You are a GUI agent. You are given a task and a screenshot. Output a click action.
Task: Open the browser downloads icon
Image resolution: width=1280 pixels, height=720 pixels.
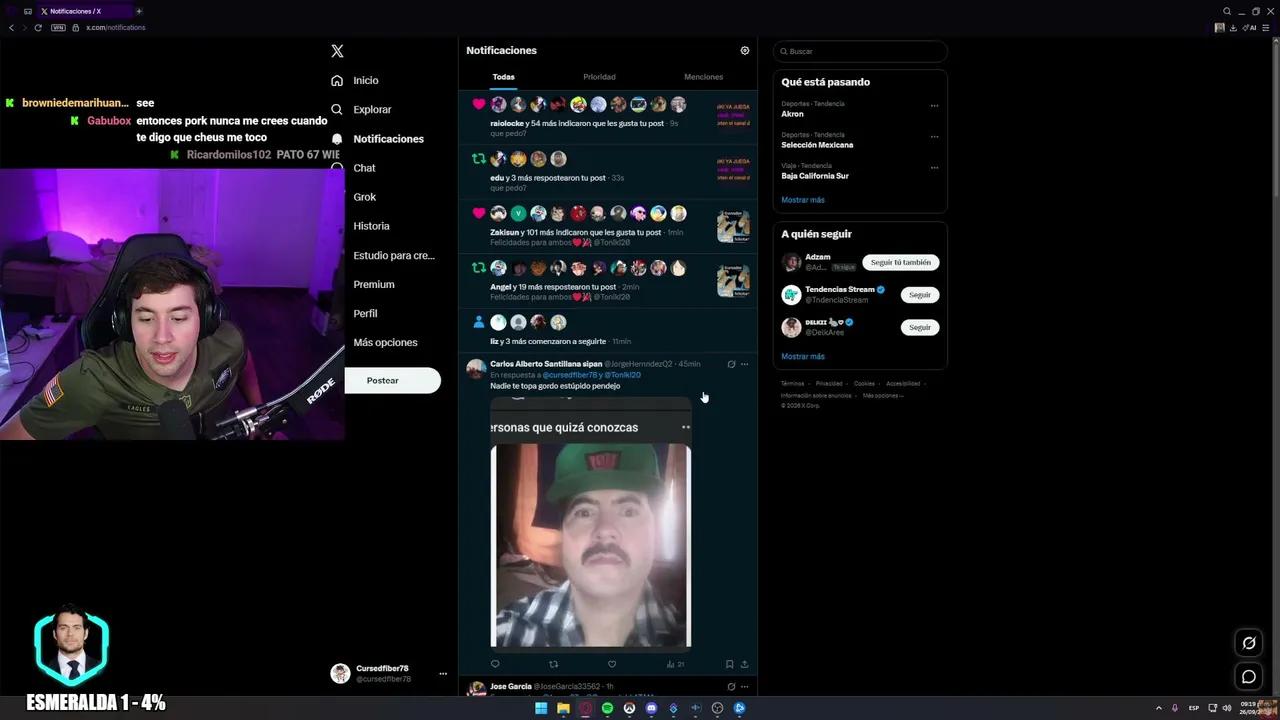[x=1233, y=28]
